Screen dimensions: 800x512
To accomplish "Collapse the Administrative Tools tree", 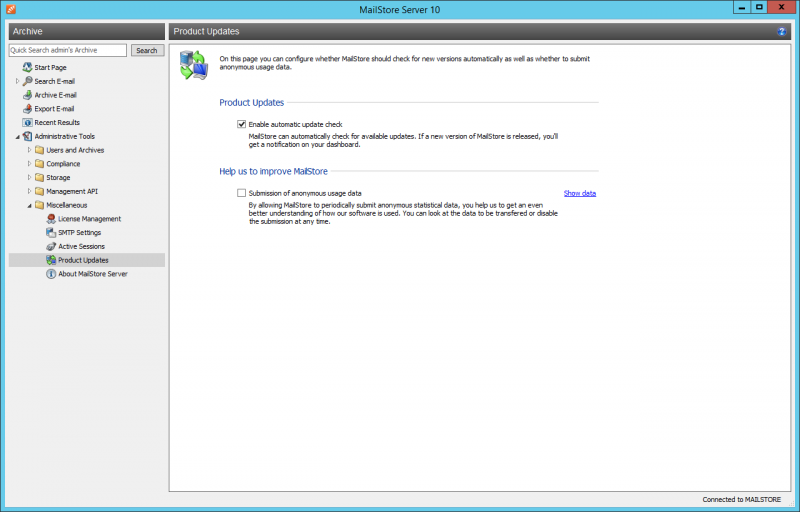I will [x=17, y=136].
